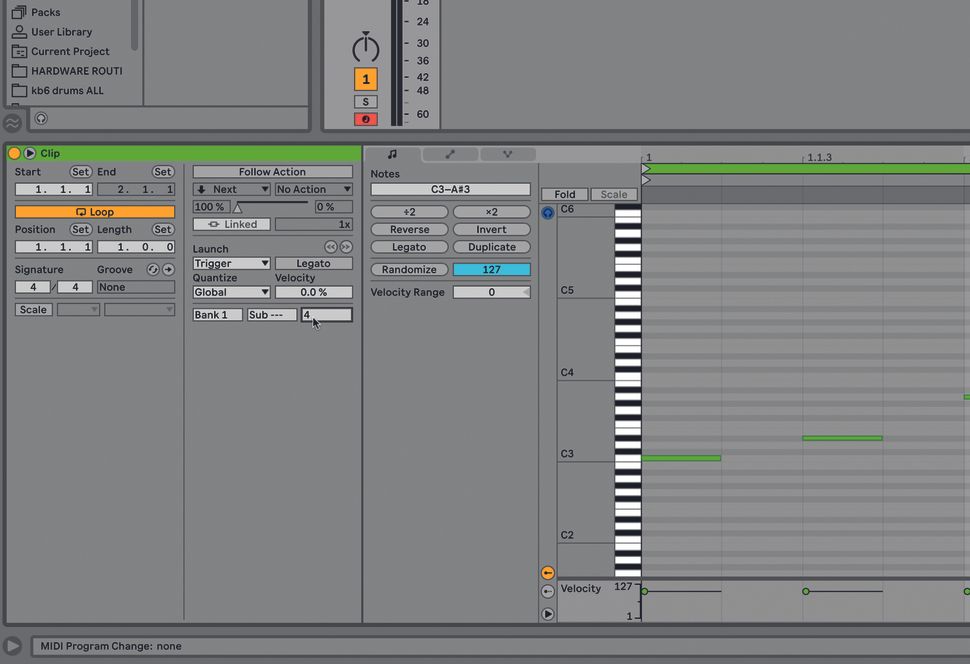Open the Follow Action 'Next' dropdown
970x664 pixels.
tap(231, 188)
